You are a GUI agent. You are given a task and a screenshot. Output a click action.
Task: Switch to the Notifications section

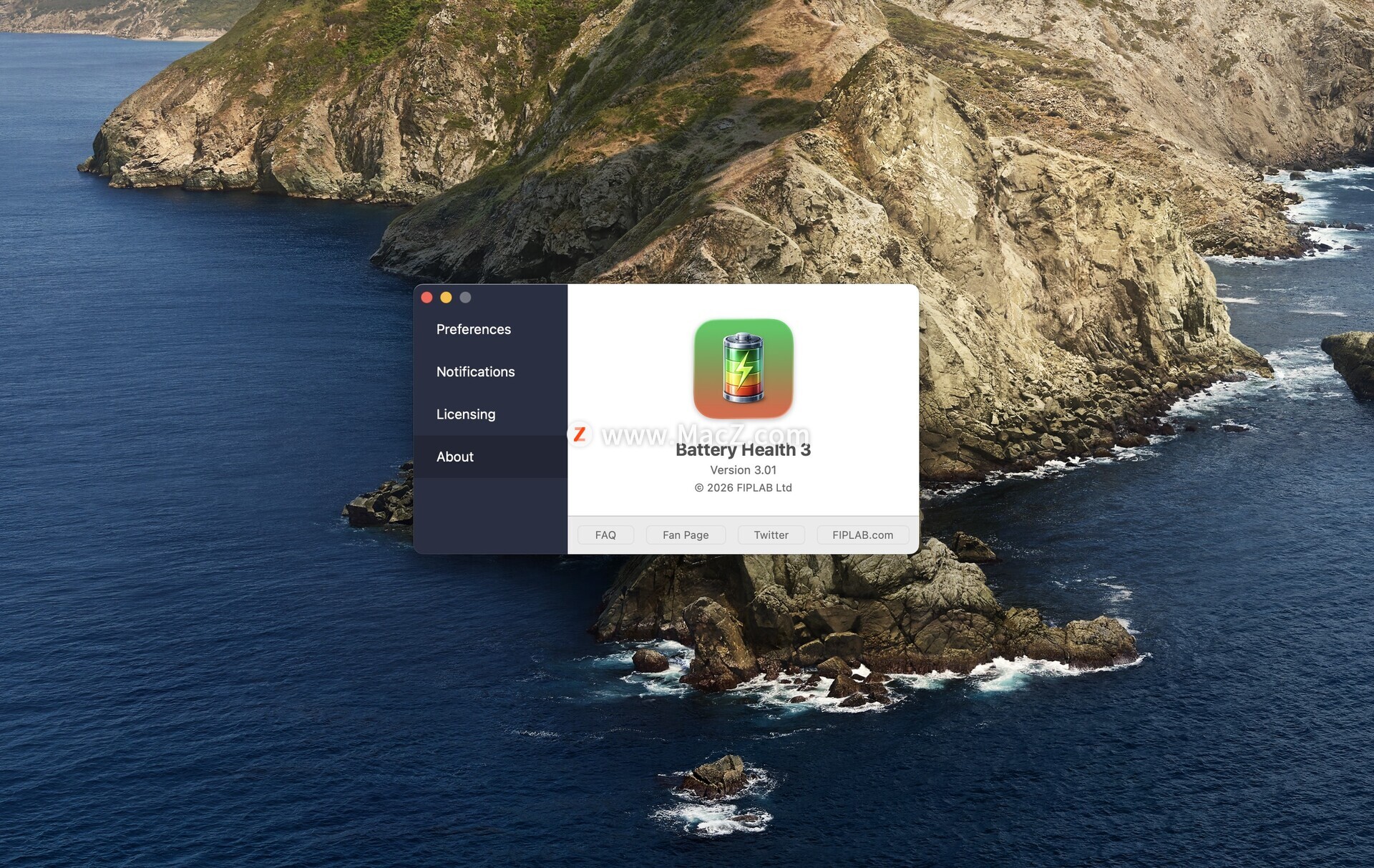pyautogui.click(x=475, y=371)
